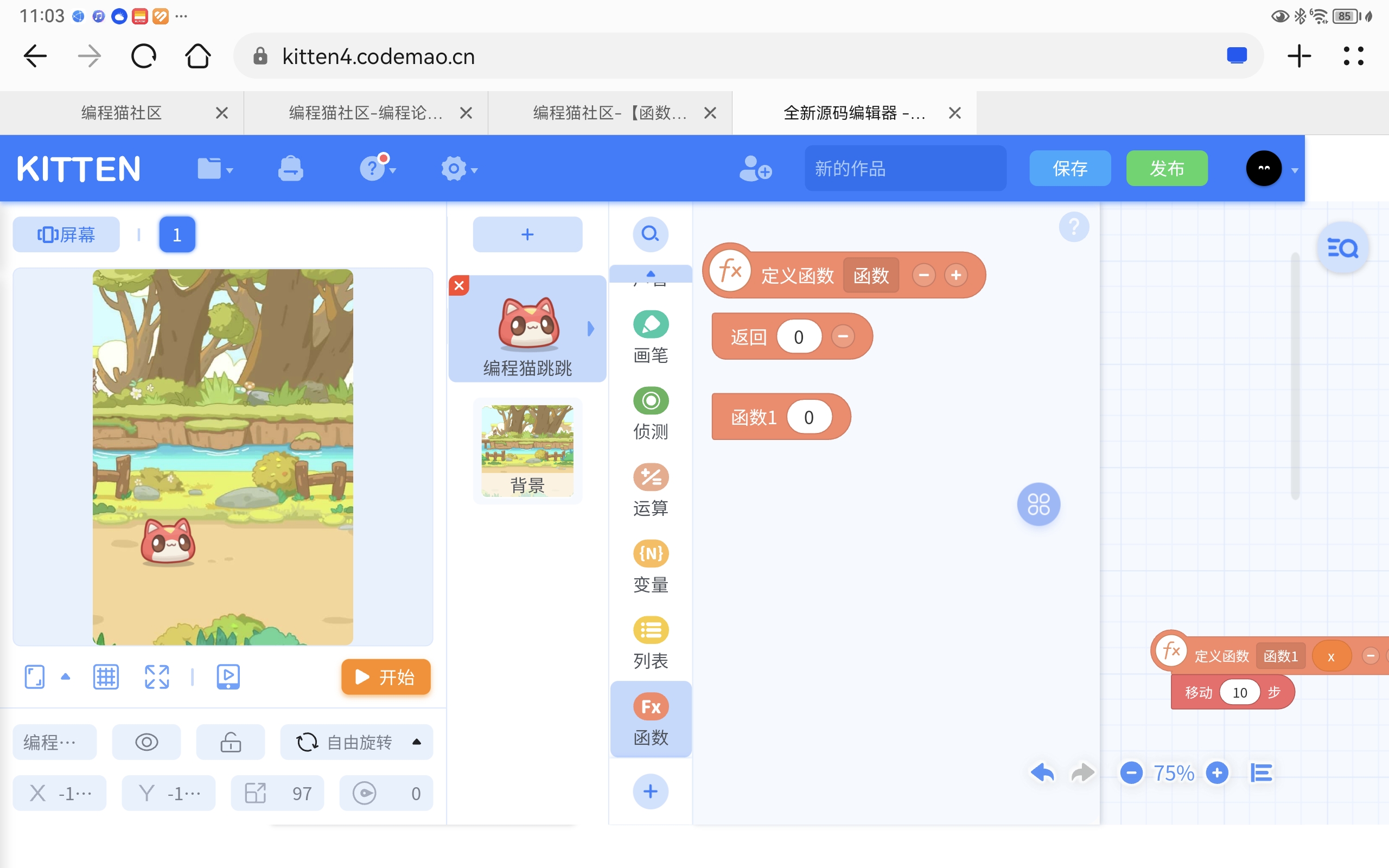Click the 屏幕 screen button
The height and width of the screenshot is (868, 1389).
[x=66, y=234]
